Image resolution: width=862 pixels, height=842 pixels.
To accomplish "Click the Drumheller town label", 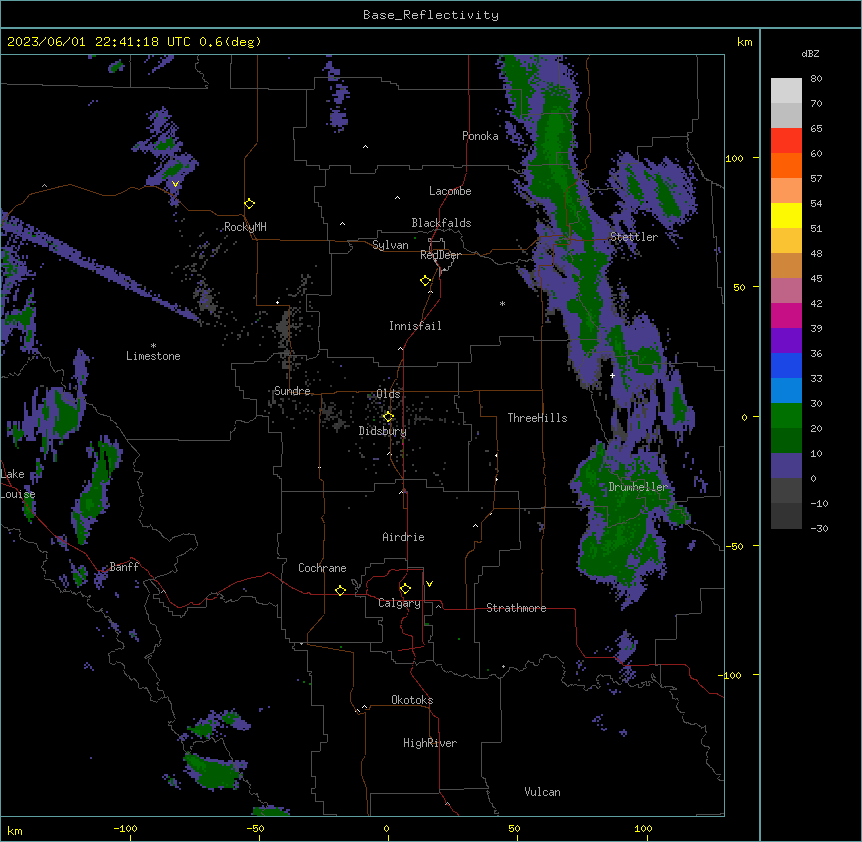I will click(638, 487).
